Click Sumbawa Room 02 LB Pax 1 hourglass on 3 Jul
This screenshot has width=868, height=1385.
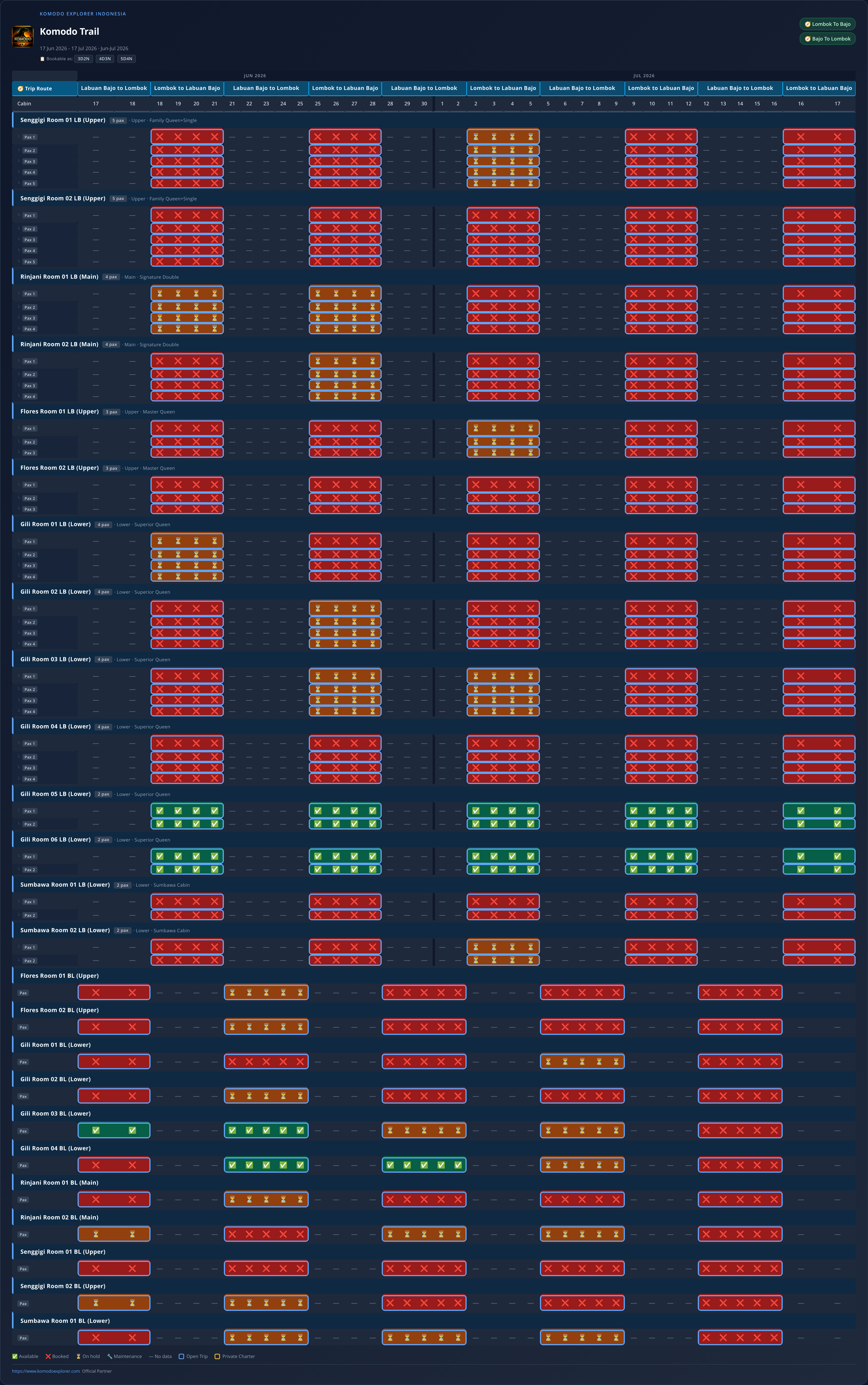(x=494, y=947)
